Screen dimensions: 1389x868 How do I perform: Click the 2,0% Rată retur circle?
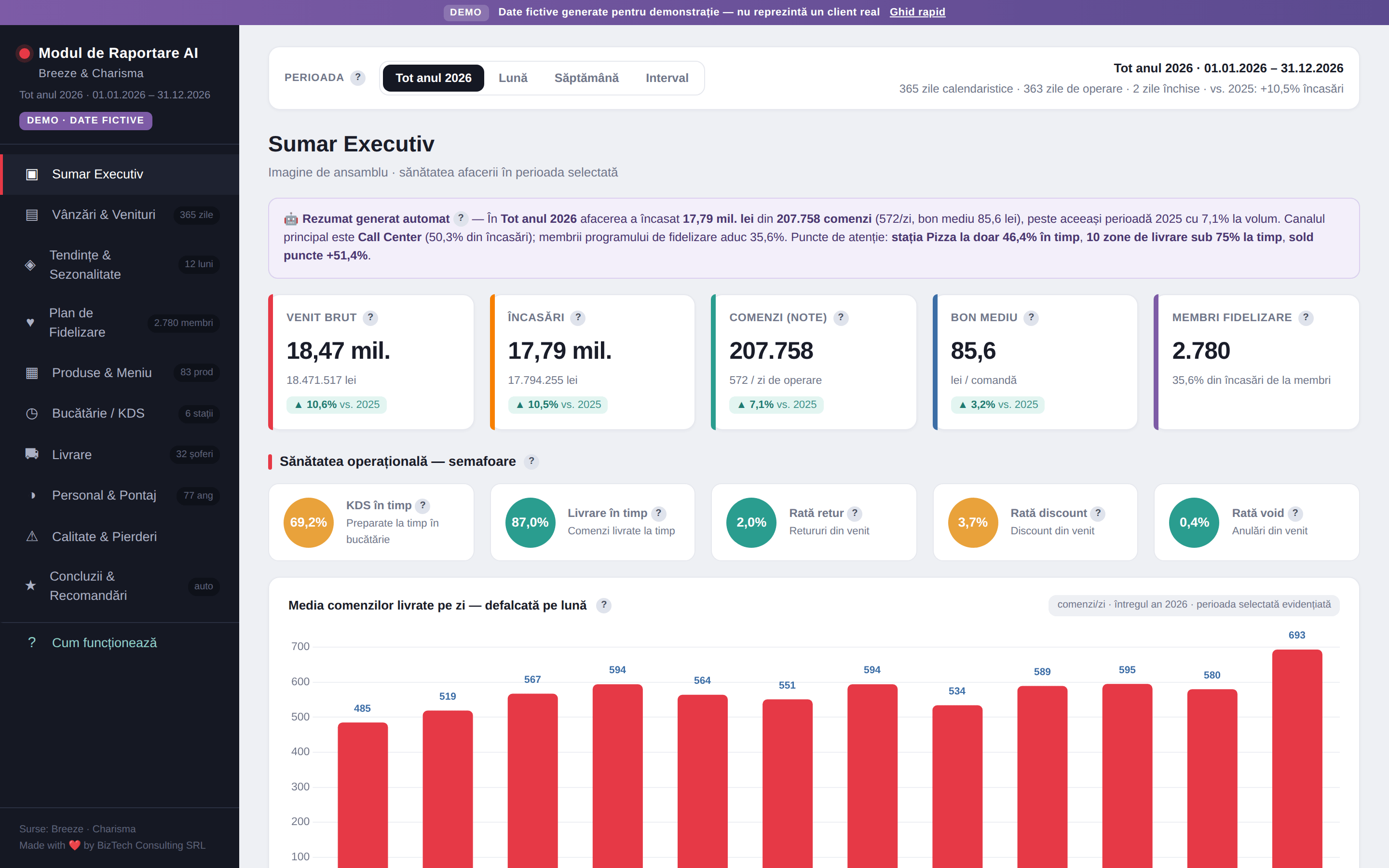[x=751, y=522]
